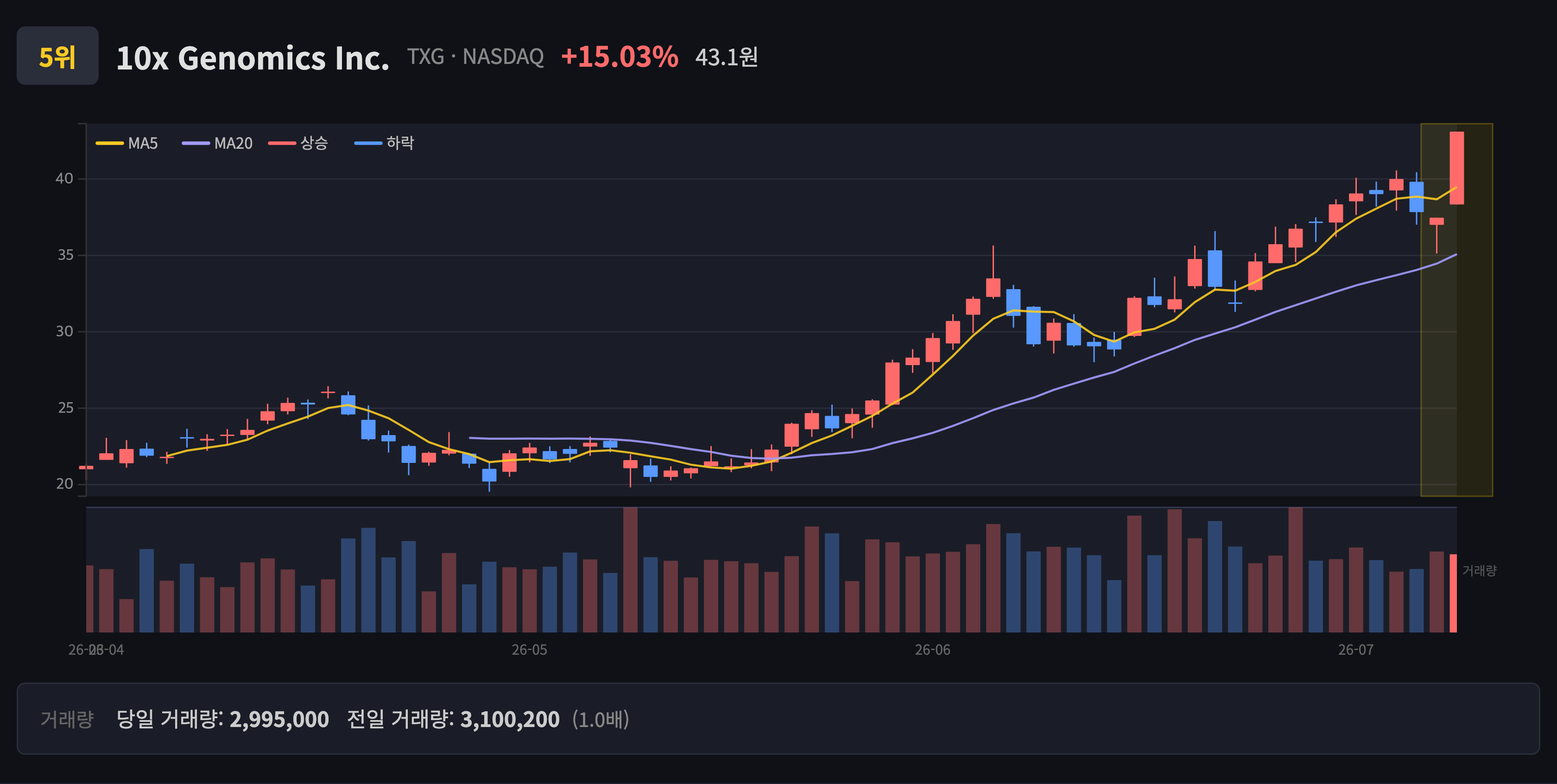Click the (1.0배) volume ratio
This screenshot has width=1557, height=784.
coord(601,719)
